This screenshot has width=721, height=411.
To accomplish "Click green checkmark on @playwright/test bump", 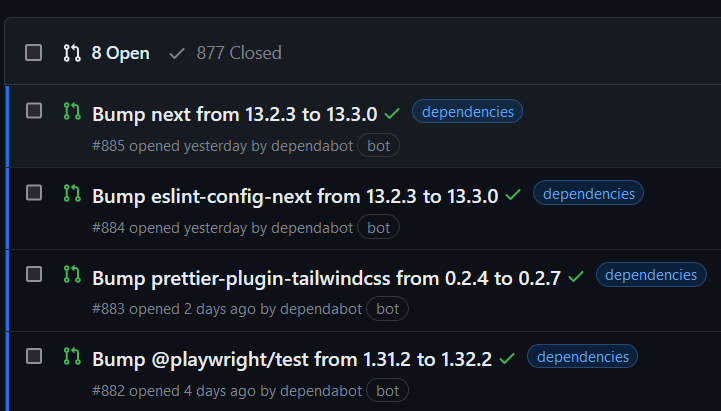I will [507, 358].
